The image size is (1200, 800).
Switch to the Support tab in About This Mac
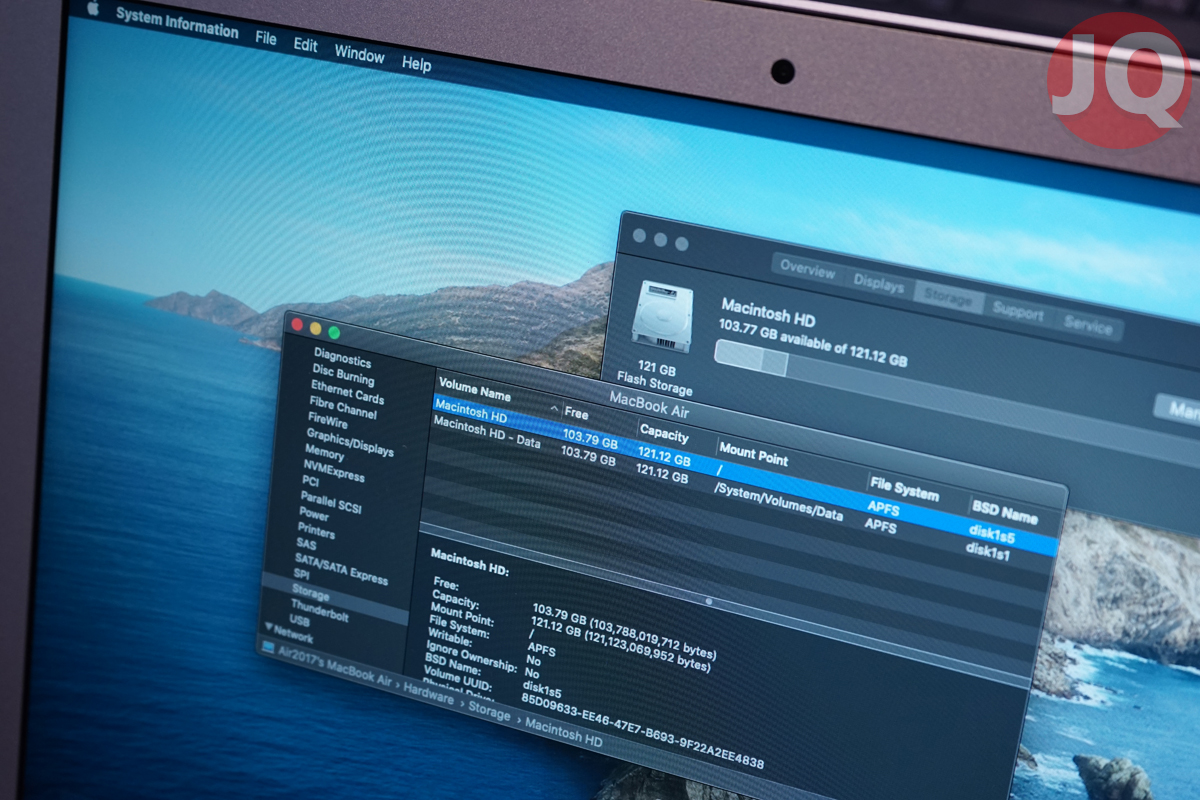[1017, 312]
